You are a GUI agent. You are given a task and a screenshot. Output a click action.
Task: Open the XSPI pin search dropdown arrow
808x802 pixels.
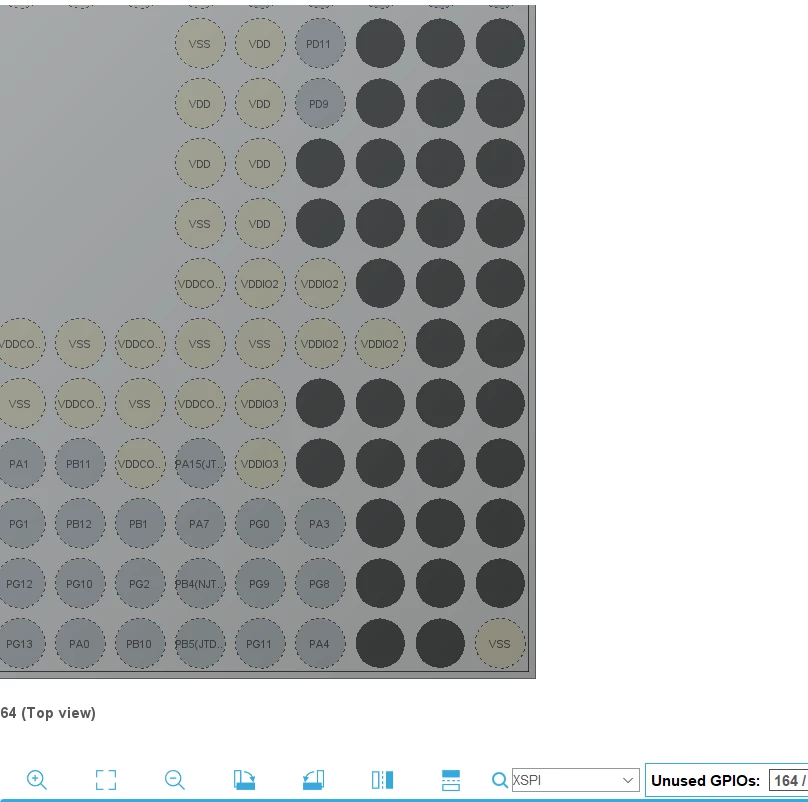point(628,780)
